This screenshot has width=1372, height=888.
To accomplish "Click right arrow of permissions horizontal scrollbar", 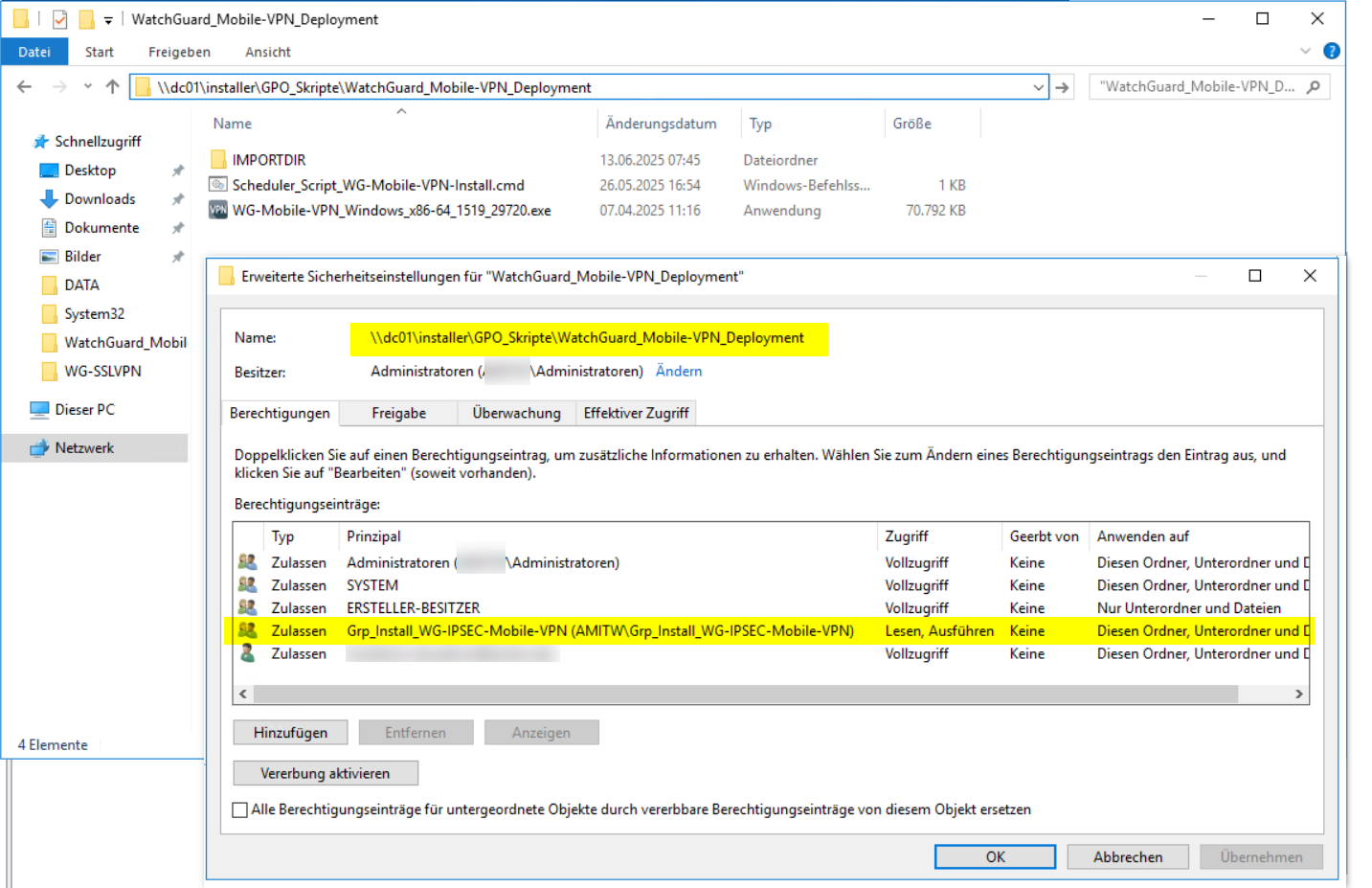I will pos(1299,694).
